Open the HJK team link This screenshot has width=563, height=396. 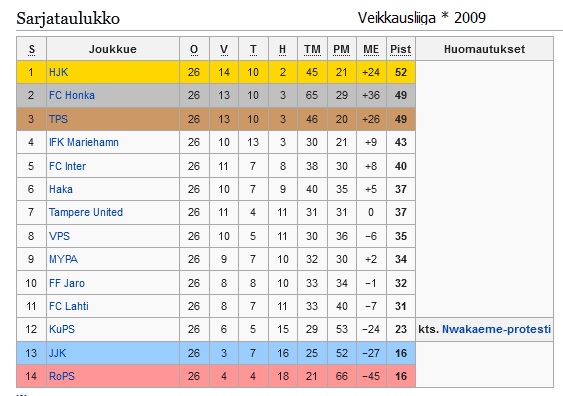click(x=58, y=72)
